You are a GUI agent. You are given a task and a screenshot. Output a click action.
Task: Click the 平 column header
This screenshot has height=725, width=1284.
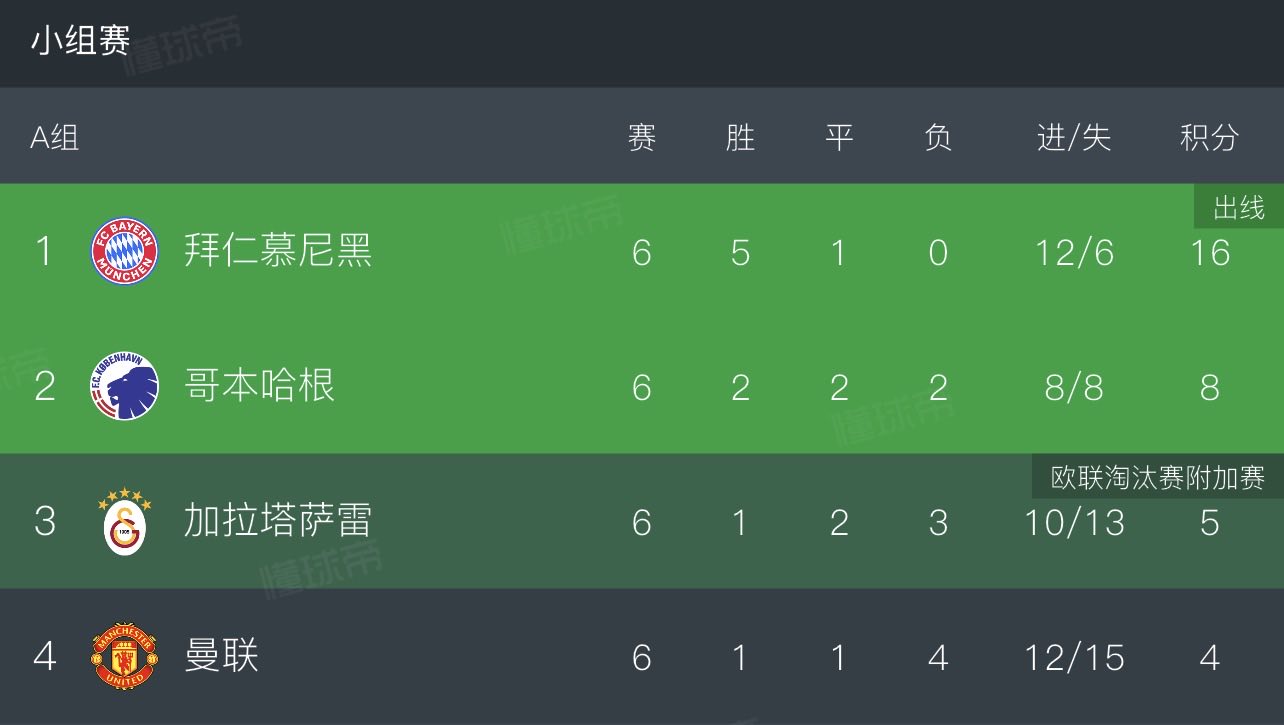(x=839, y=137)
